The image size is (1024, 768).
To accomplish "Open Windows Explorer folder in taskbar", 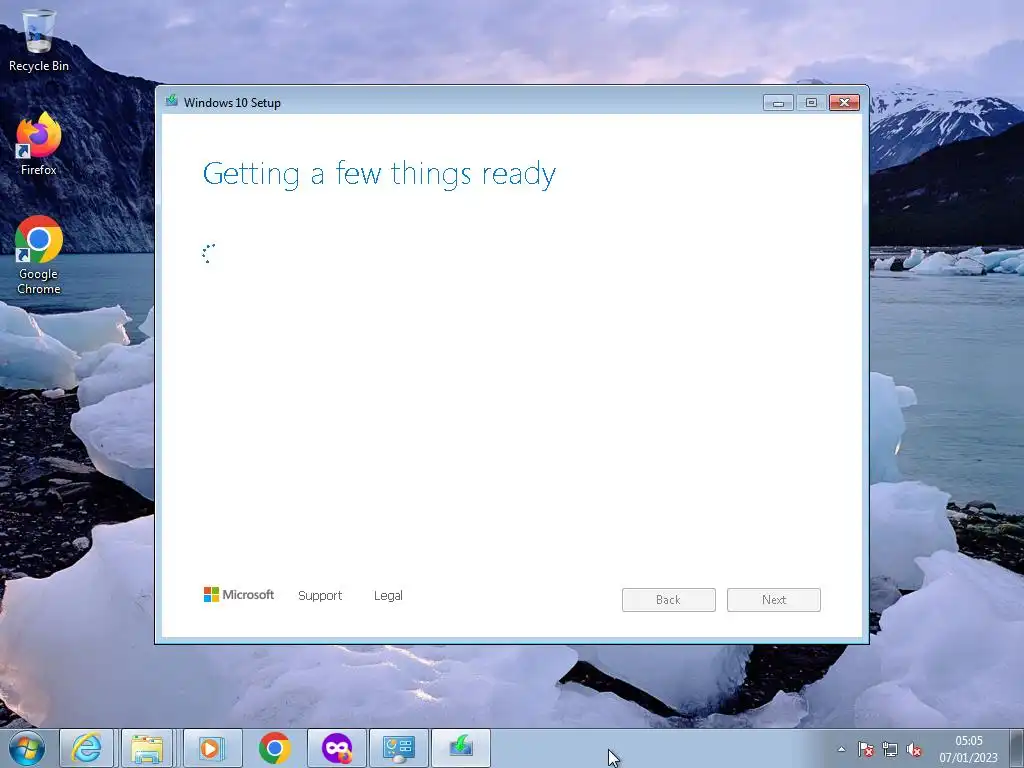I will tap(147, 748).
